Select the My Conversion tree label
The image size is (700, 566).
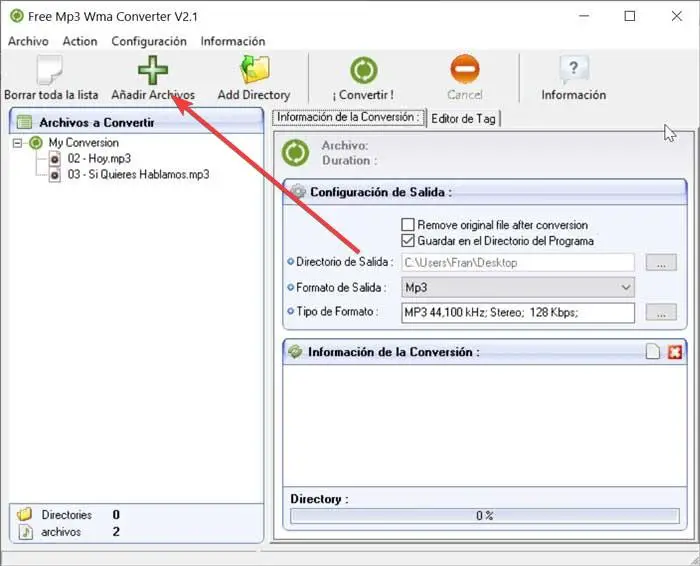click(x=83, y=143)
